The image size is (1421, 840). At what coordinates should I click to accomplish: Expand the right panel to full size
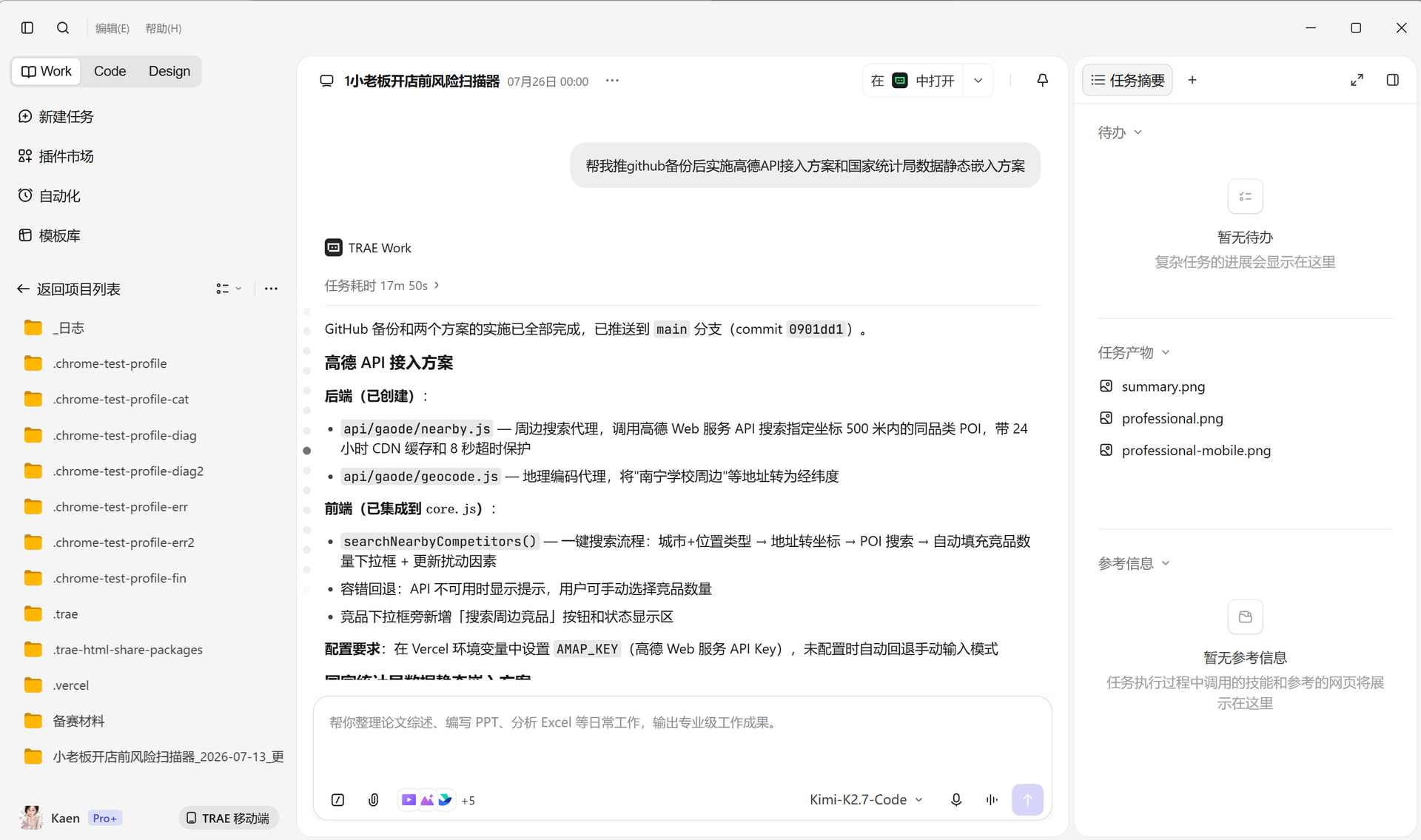[x=1357, y=80]
